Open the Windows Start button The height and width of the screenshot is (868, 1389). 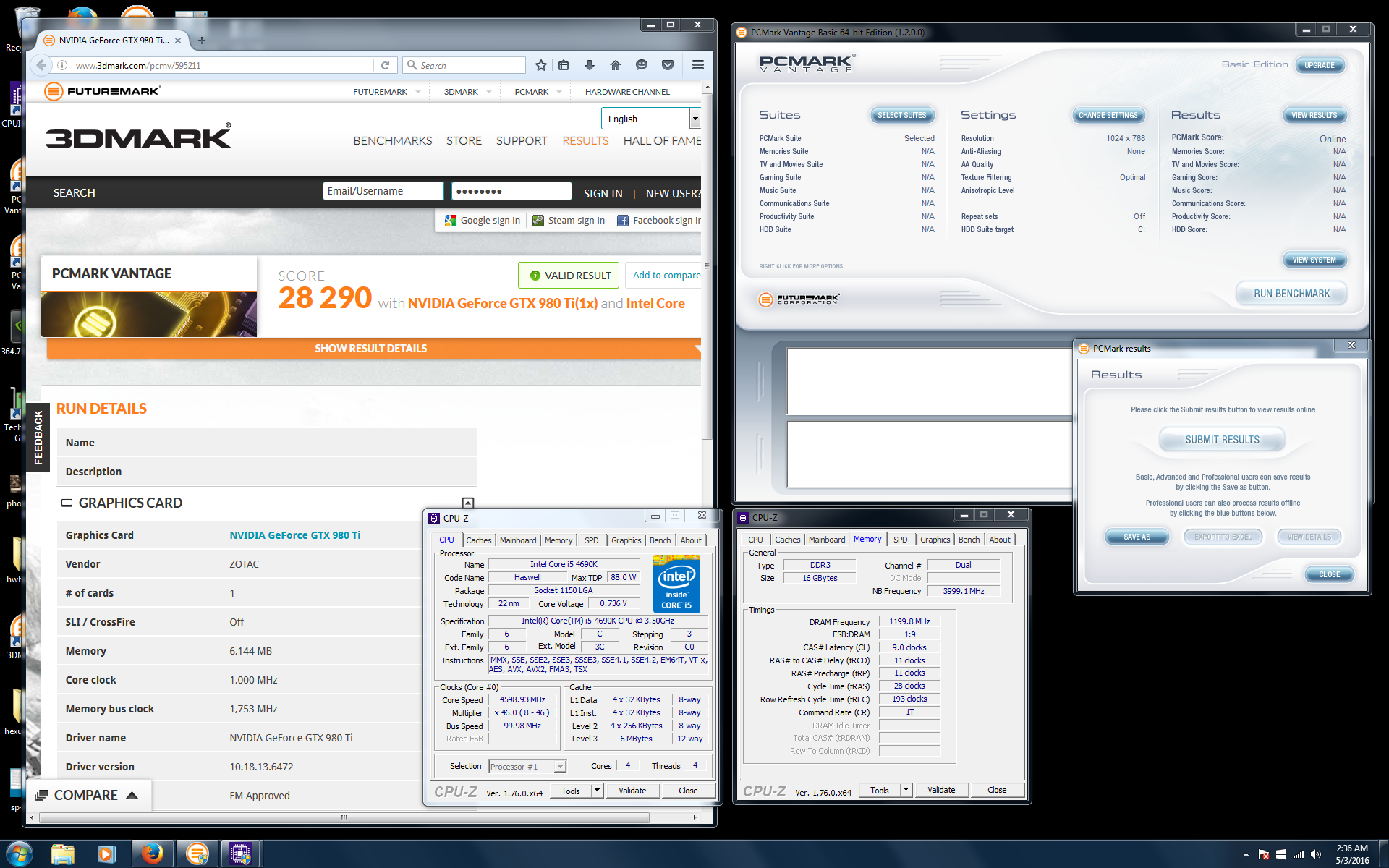point(19,854)
